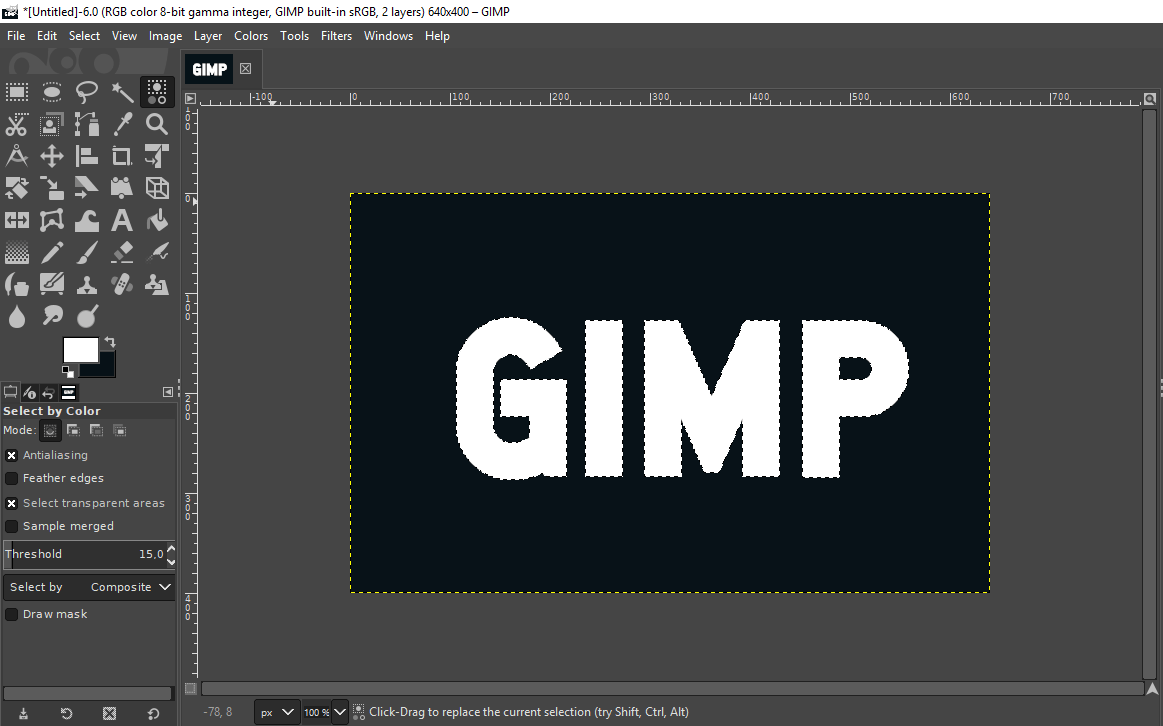Activate the Bucket Fill tool
The height and width of the screenshot is (726, 1163).
(x=157, y=219)
